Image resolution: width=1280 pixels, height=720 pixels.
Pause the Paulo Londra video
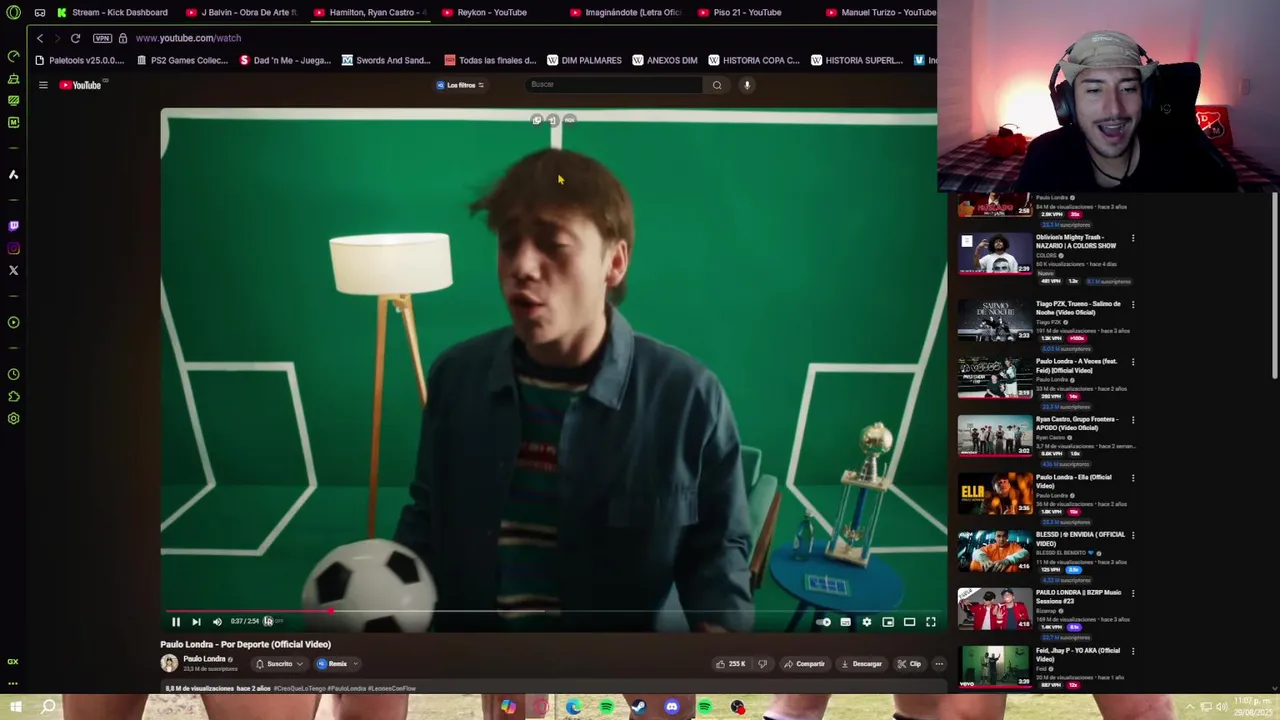176,622
